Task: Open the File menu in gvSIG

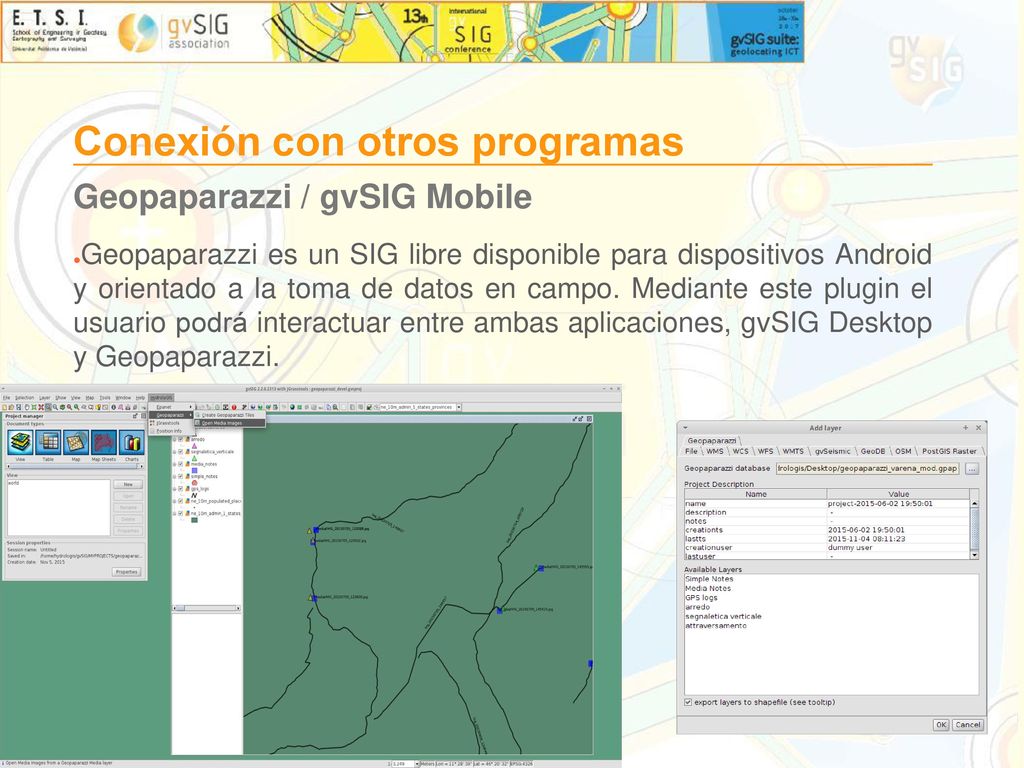Action: (x=6, y=397)
